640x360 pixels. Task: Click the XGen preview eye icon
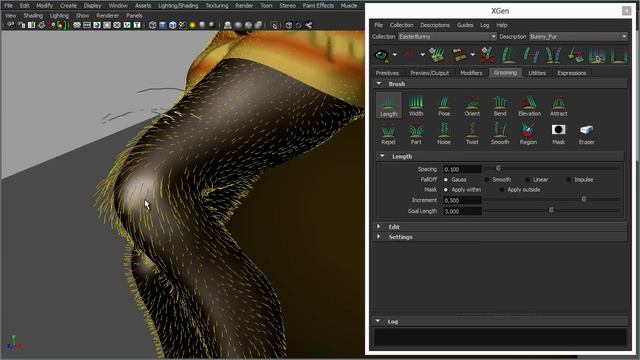[382, 55]
